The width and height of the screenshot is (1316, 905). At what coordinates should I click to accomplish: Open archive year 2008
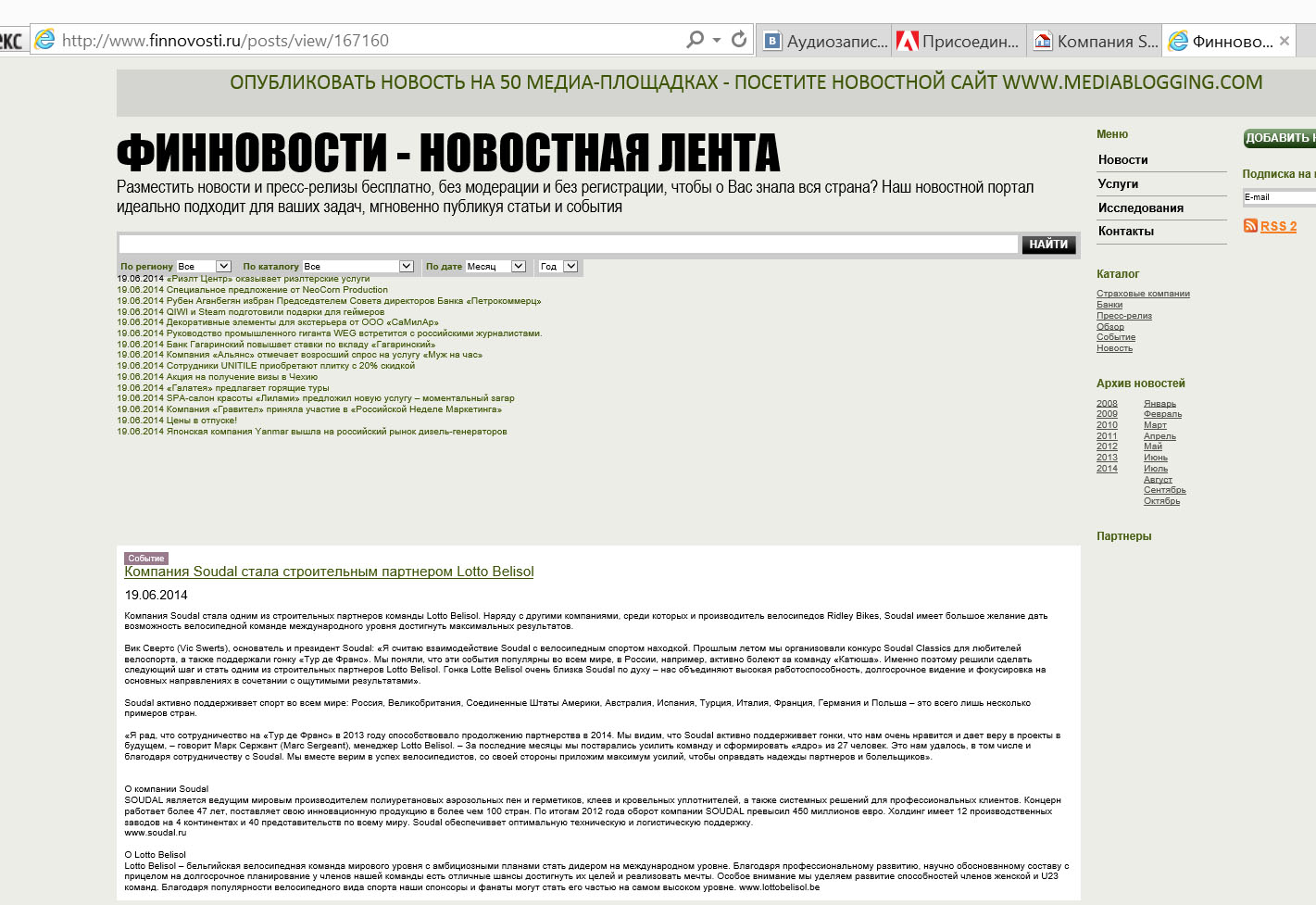pos(1107,403)
